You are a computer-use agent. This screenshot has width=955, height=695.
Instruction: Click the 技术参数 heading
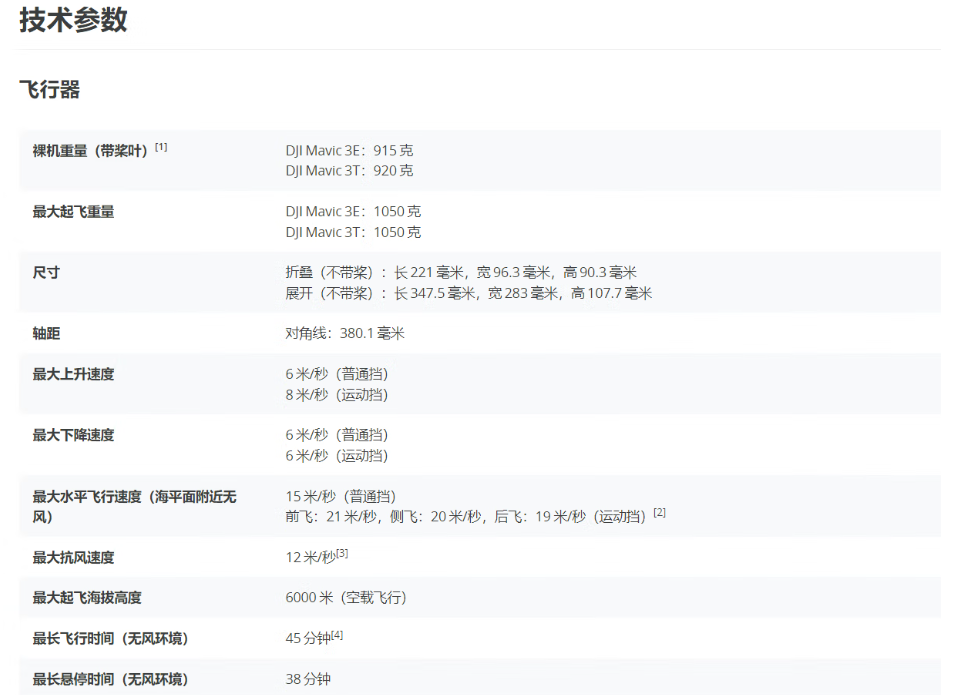click(x=73, y=19)
